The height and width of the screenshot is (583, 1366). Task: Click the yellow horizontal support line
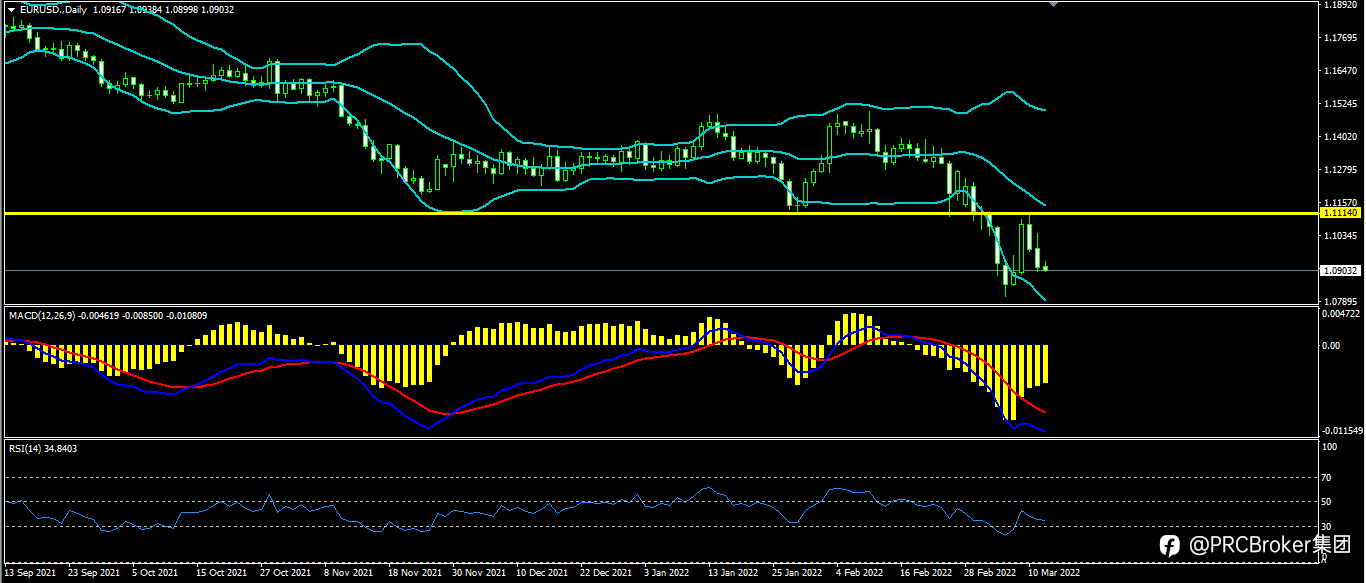tap(660, 213)
